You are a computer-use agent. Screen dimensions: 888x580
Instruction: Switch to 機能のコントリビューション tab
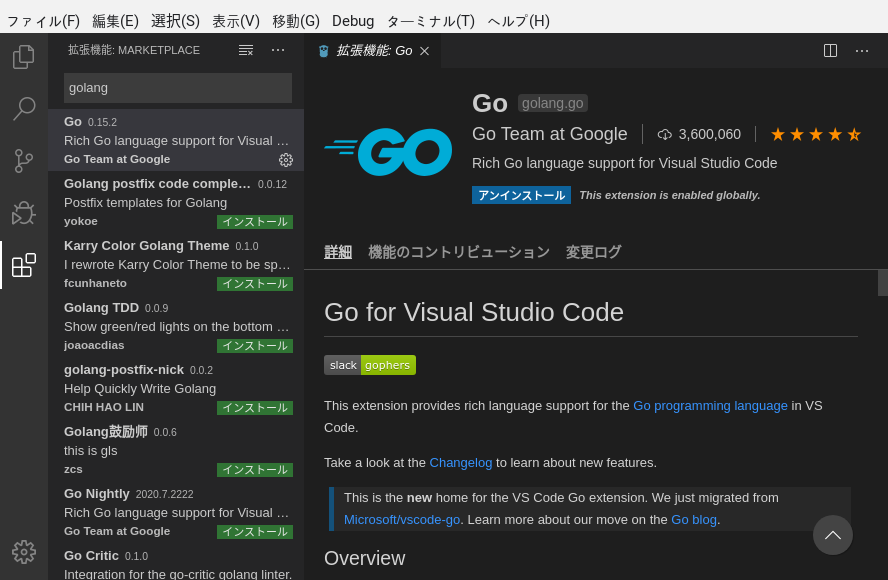[x=459, y=252]
